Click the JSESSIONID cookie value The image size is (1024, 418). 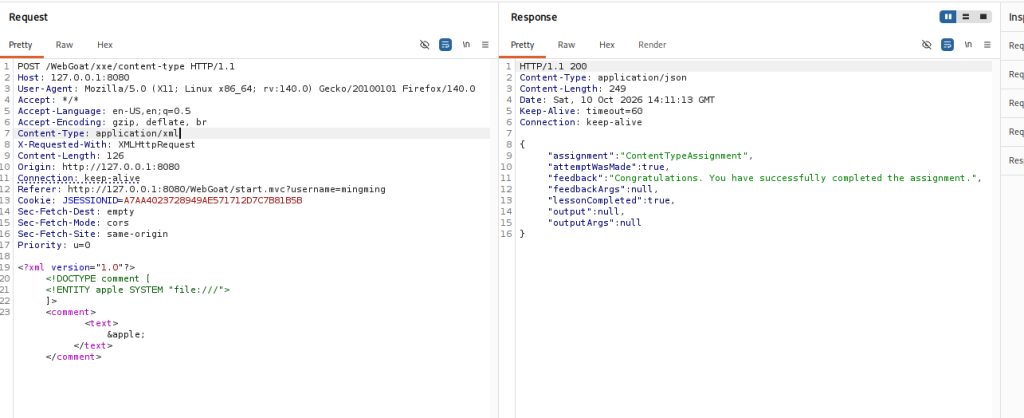coord(213,201)
